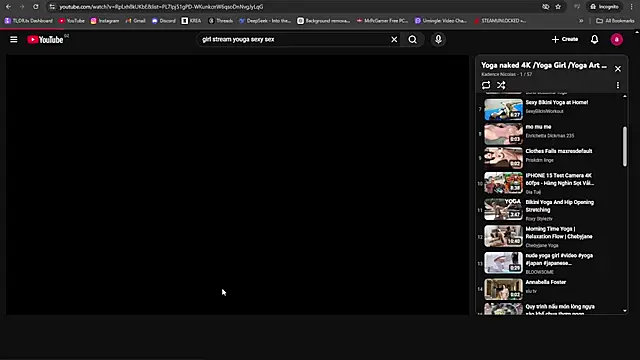Open the notifications bell
Screen dimensions: 640x360
pyautogui.click(x=594, y=40)
